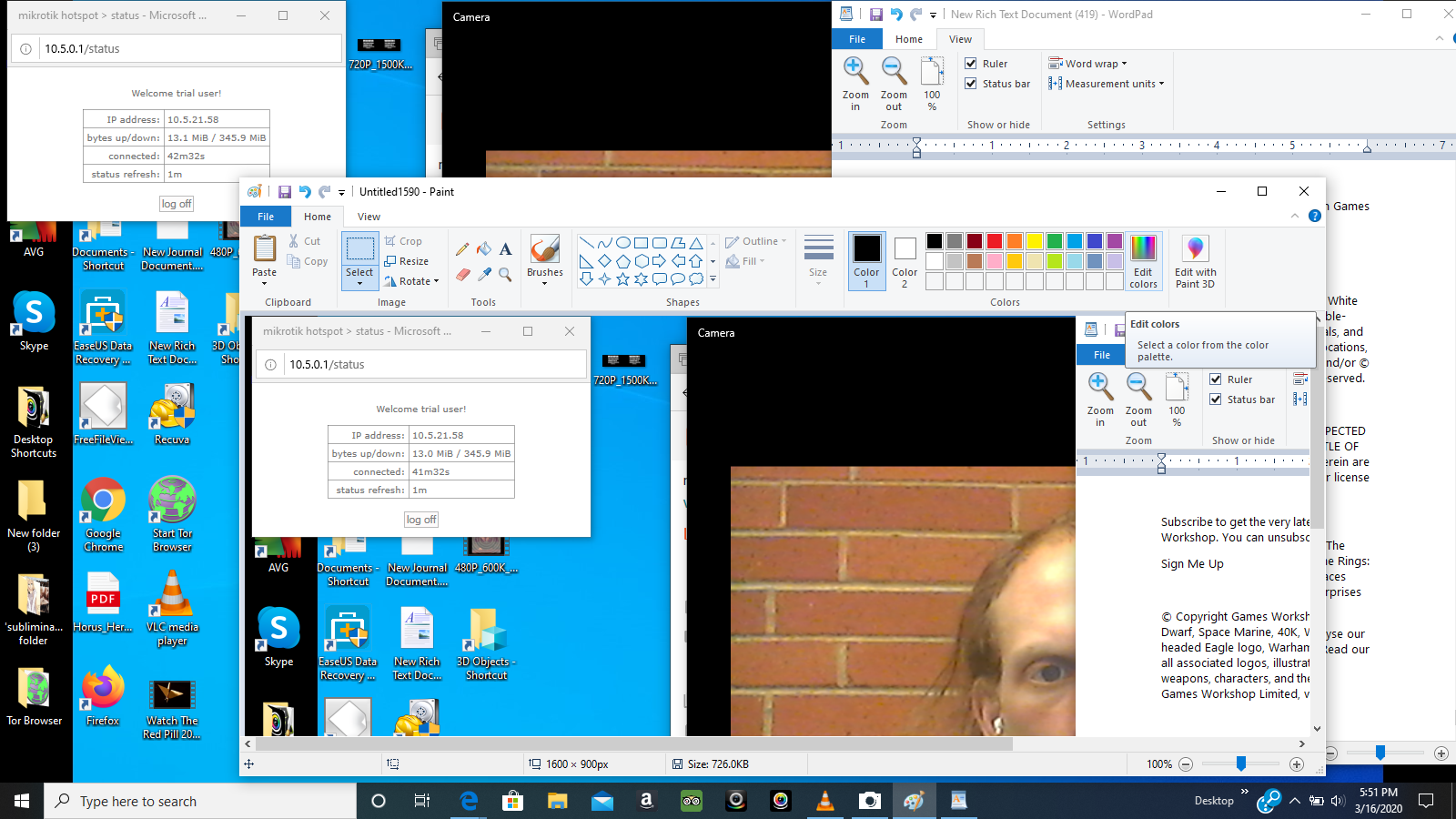Choose the Magnifier tool in Paint
The height and width of the screenshot is (819, 1456).
505,274
